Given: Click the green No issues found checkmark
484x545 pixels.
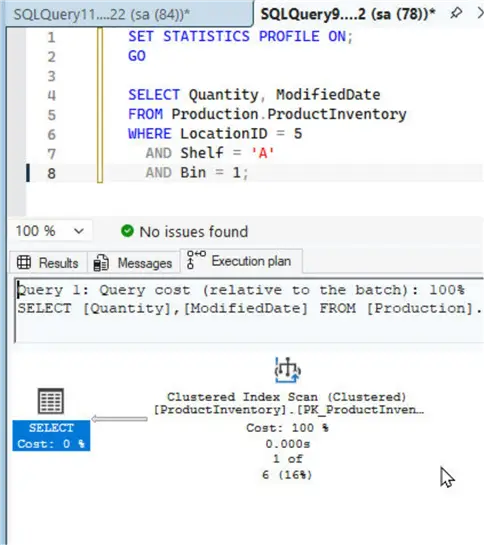Looking at the screenshot, I should [127, 231].
